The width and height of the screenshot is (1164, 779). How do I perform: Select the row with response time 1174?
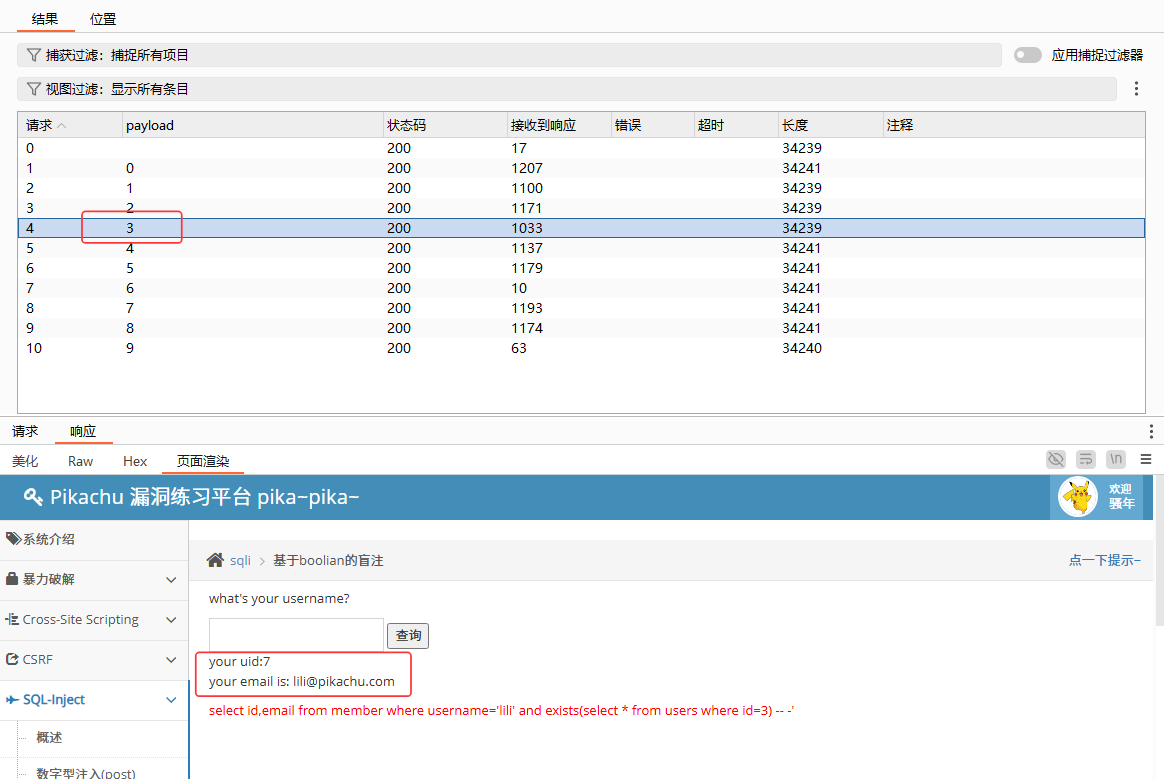[x=581, y=328]
